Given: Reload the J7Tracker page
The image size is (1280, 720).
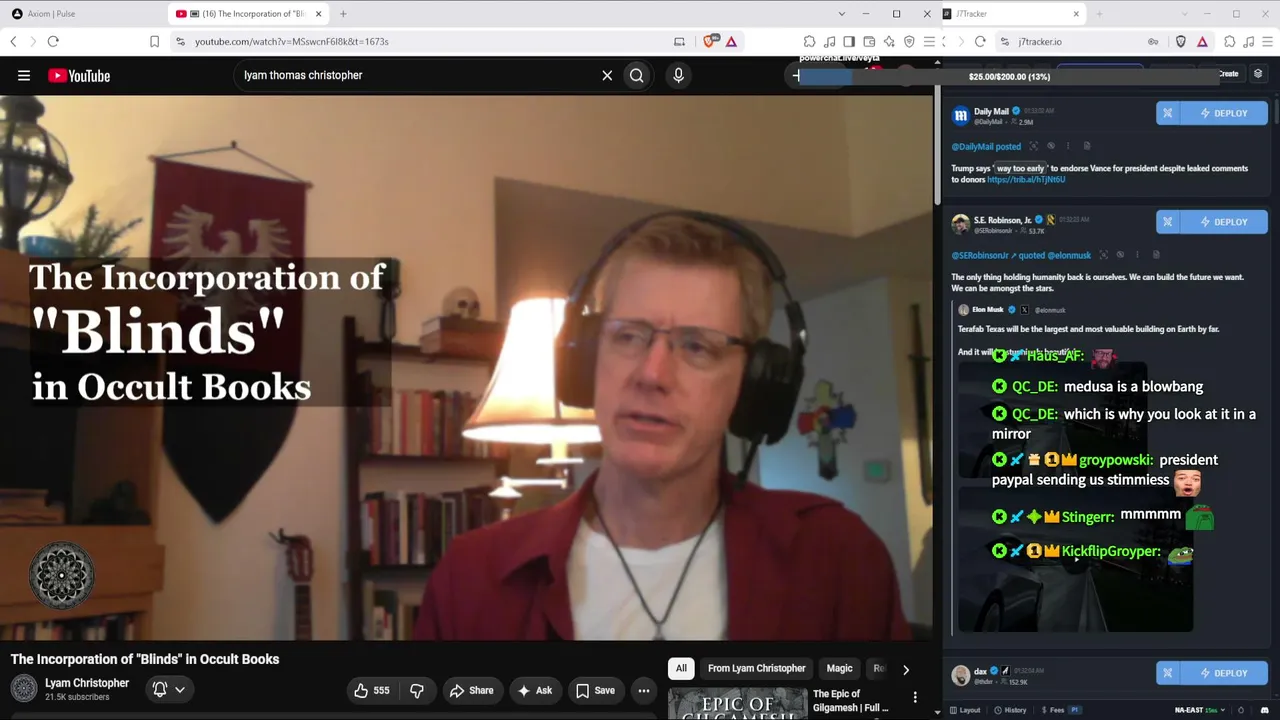Looking at the screenshot, I should [980, 41].
